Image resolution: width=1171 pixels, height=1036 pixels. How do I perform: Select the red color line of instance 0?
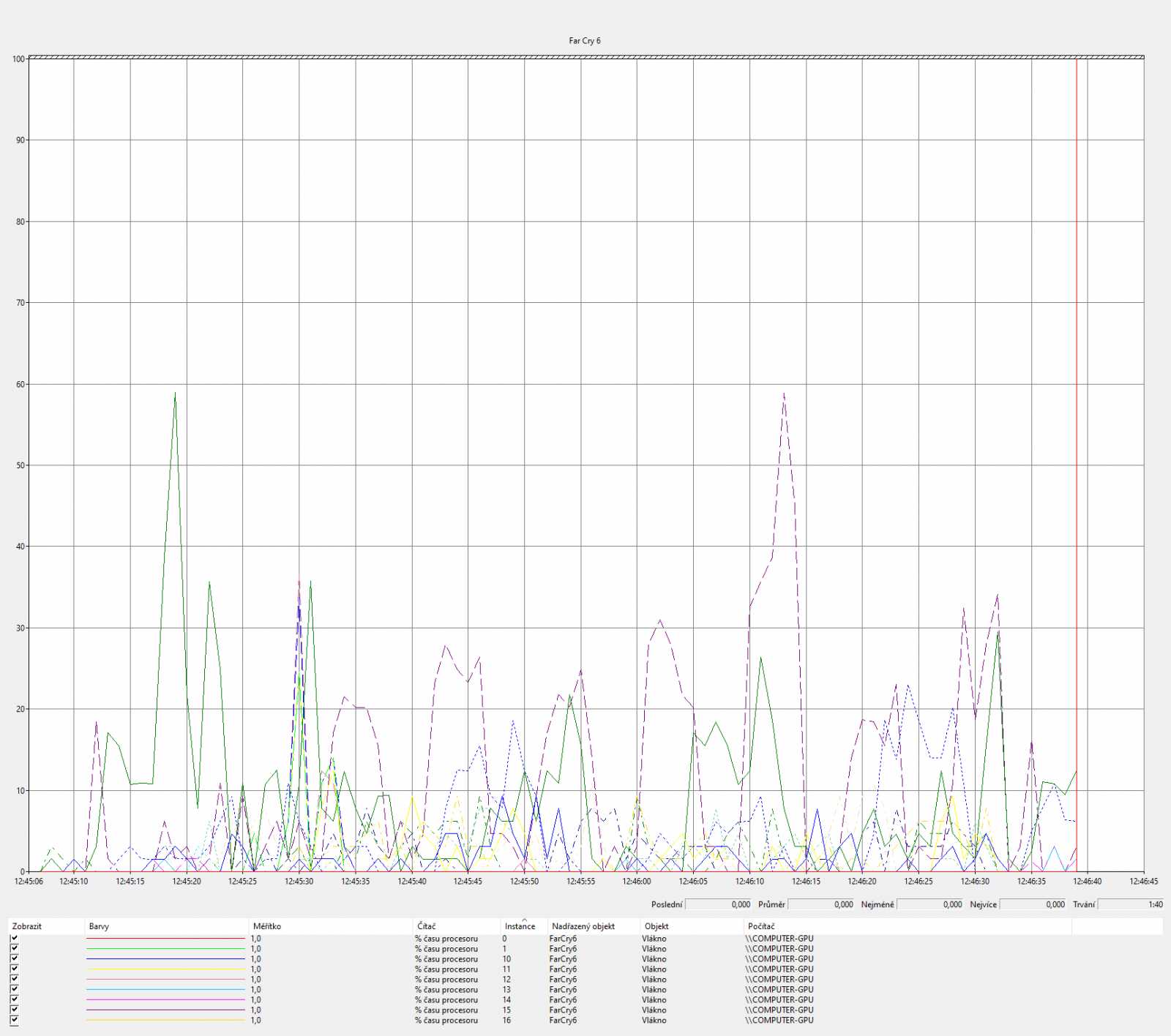tap(166, 939)
